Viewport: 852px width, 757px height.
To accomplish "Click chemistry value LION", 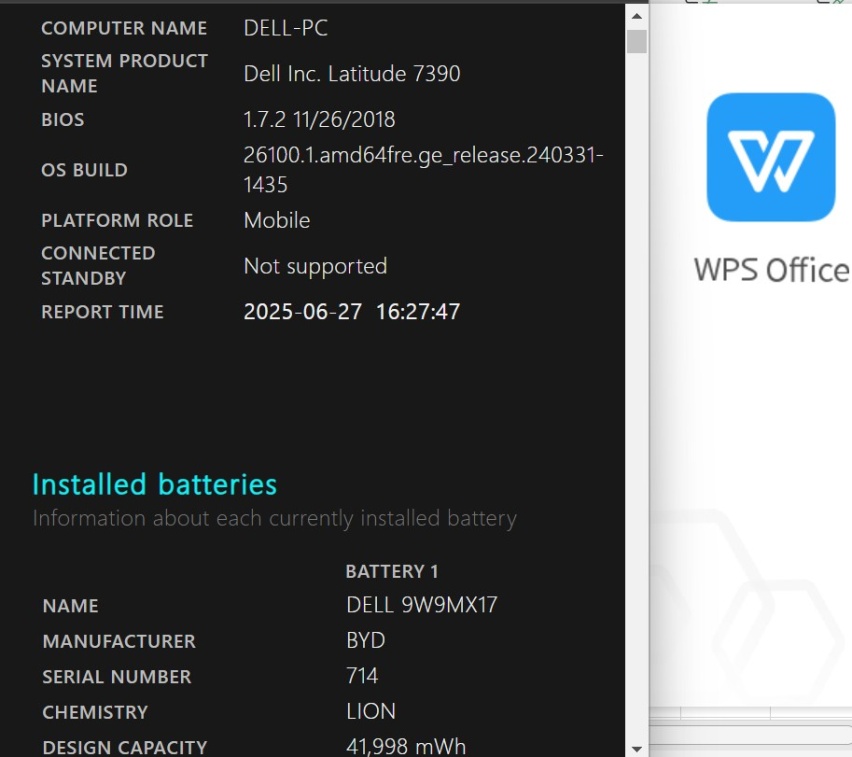I will click(x=371, y=711).
